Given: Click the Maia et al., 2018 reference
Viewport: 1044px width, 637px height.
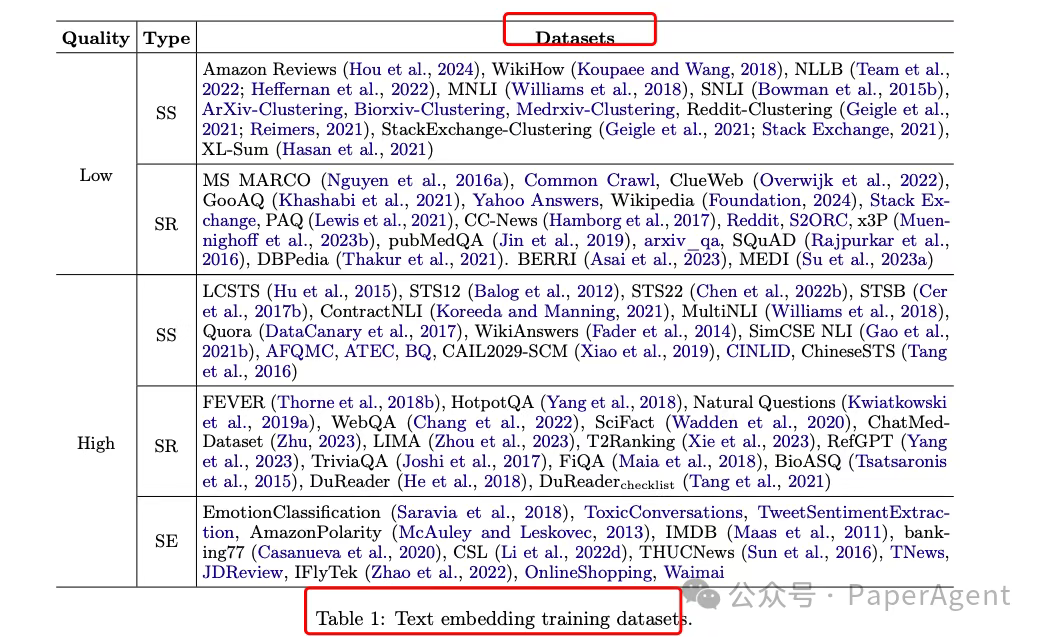Looking at the screenshot, I should point(686,462).
